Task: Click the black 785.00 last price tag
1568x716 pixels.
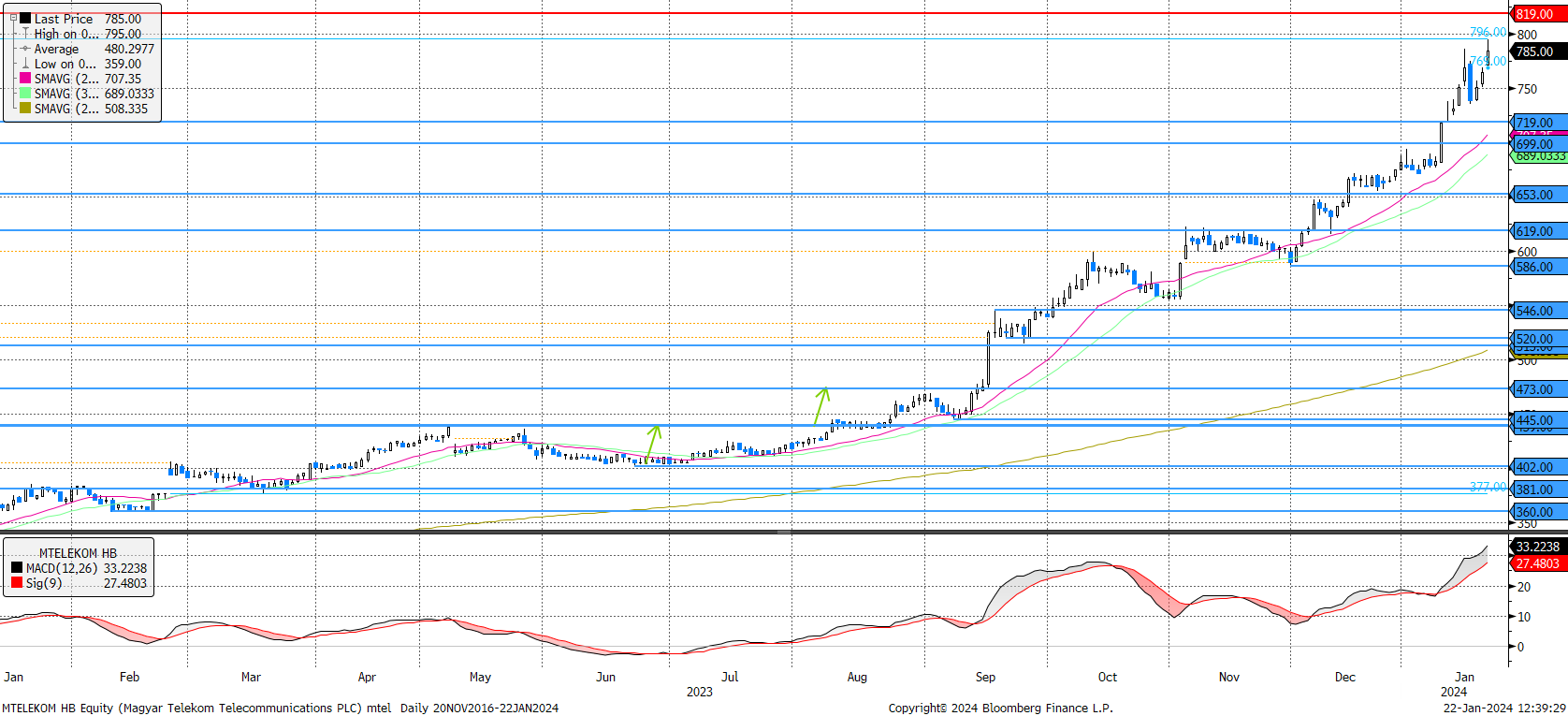Action: click(1539, 51)
